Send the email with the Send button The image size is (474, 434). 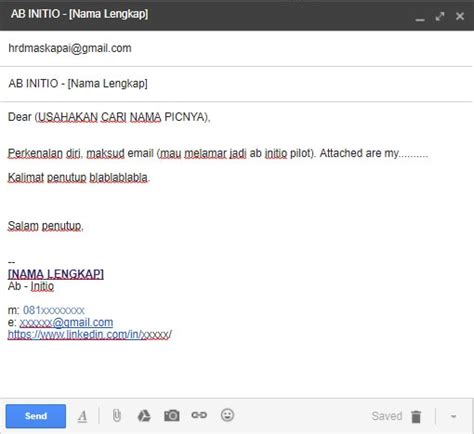point(36,416)
